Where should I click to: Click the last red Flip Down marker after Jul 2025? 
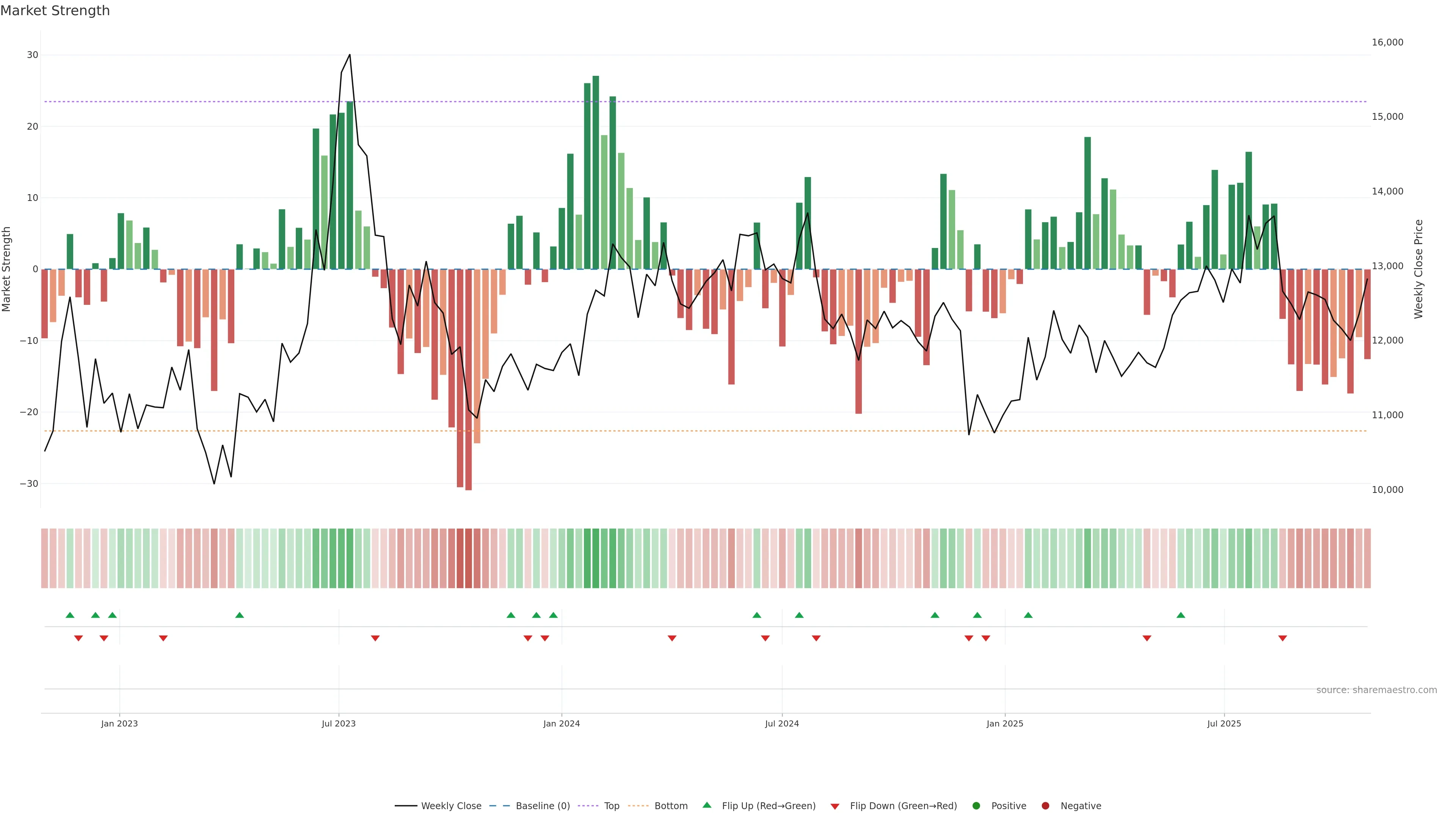1282,638
